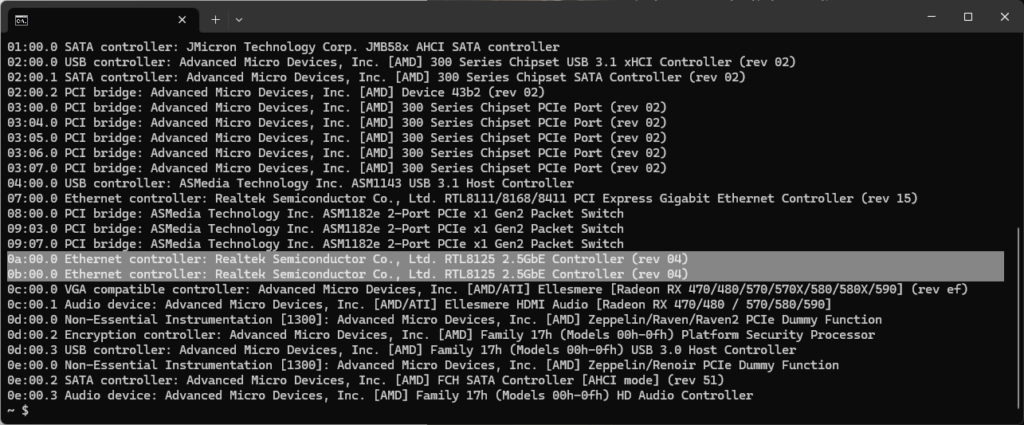
Task: Click the HD Audio Controller line
Action: click(380, 395)
